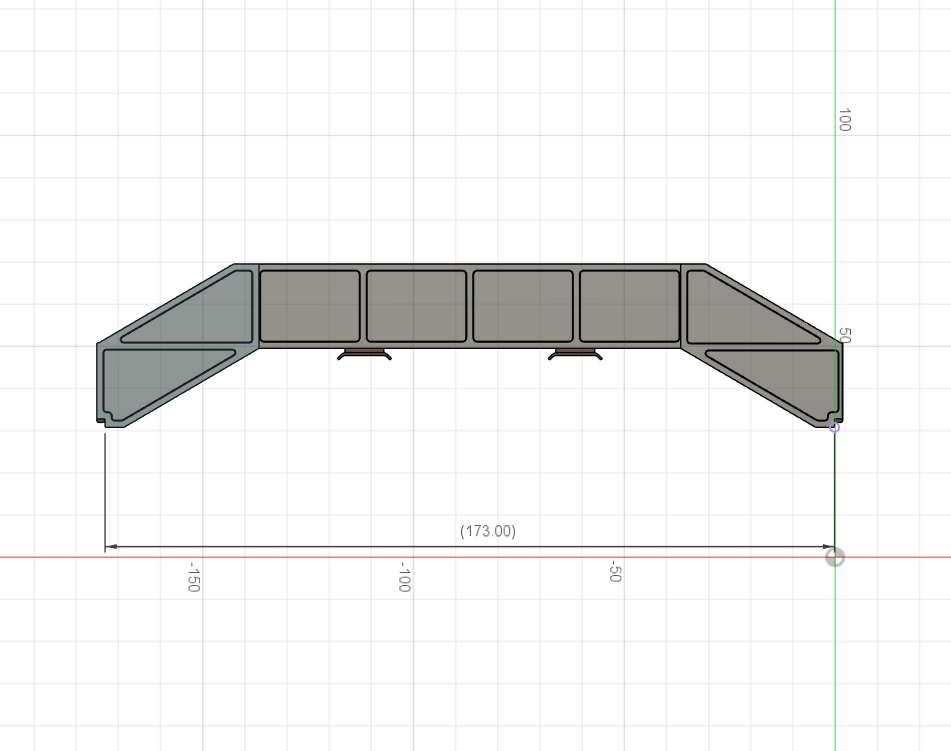The height and width of the screenshot is (751, 951).
Task: Click the -150 axis label
Action: pos(193,577)
